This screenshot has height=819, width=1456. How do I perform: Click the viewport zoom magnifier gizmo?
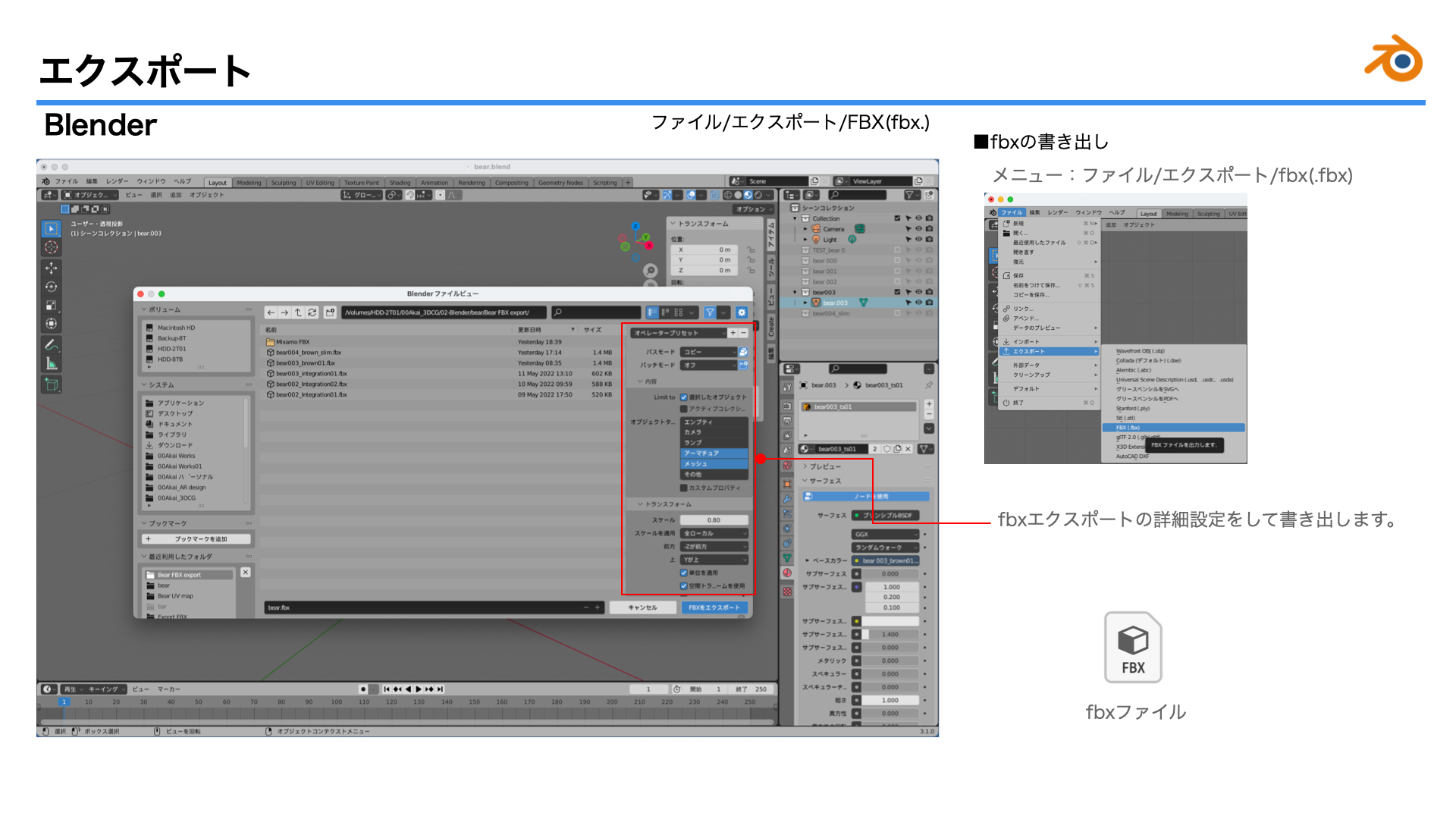[x=651, y=271]
